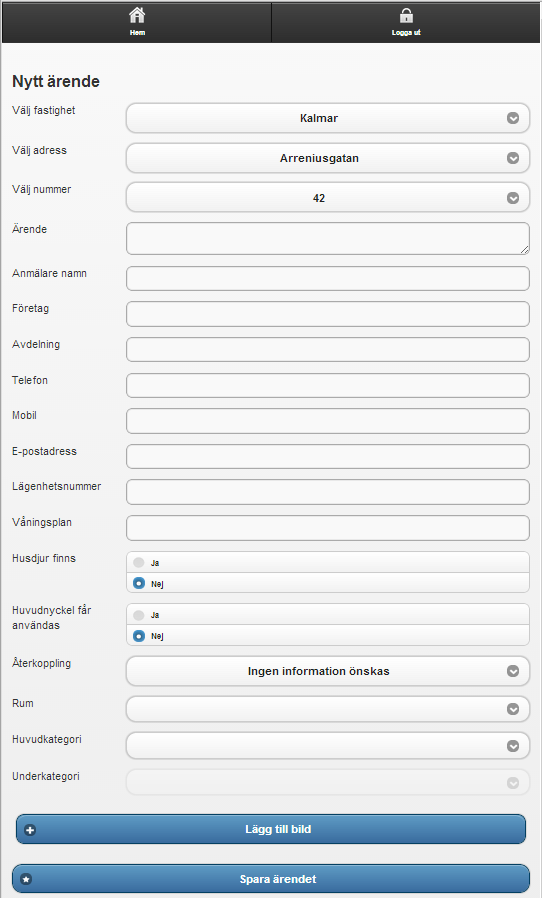Click the Ärende text area

(328, 238)
